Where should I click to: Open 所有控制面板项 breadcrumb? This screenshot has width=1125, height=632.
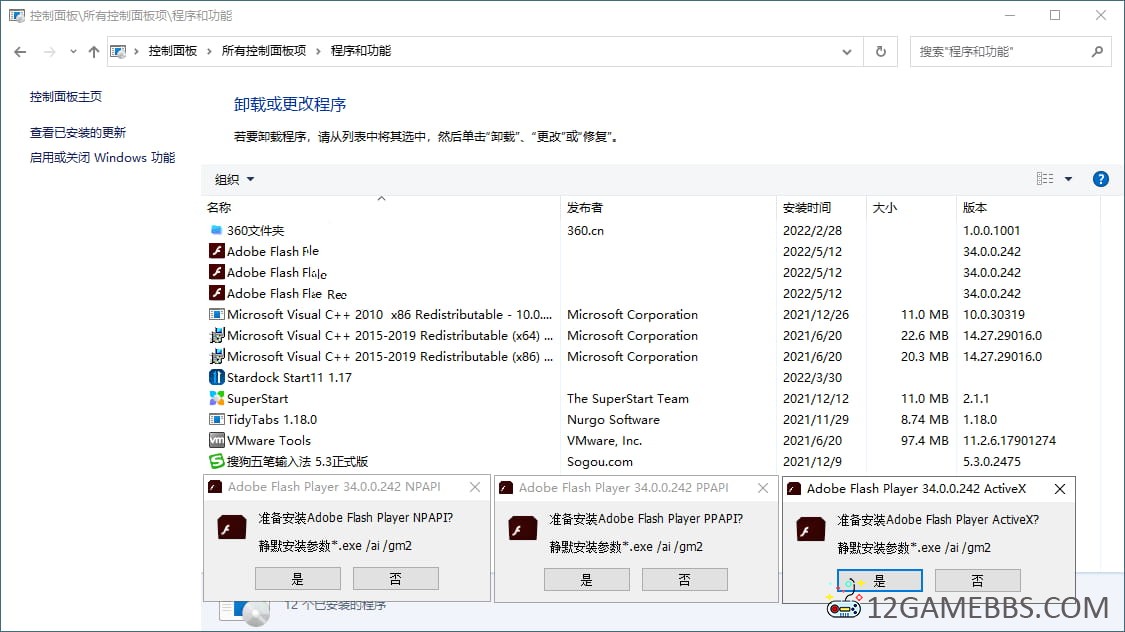coord(263,51)
